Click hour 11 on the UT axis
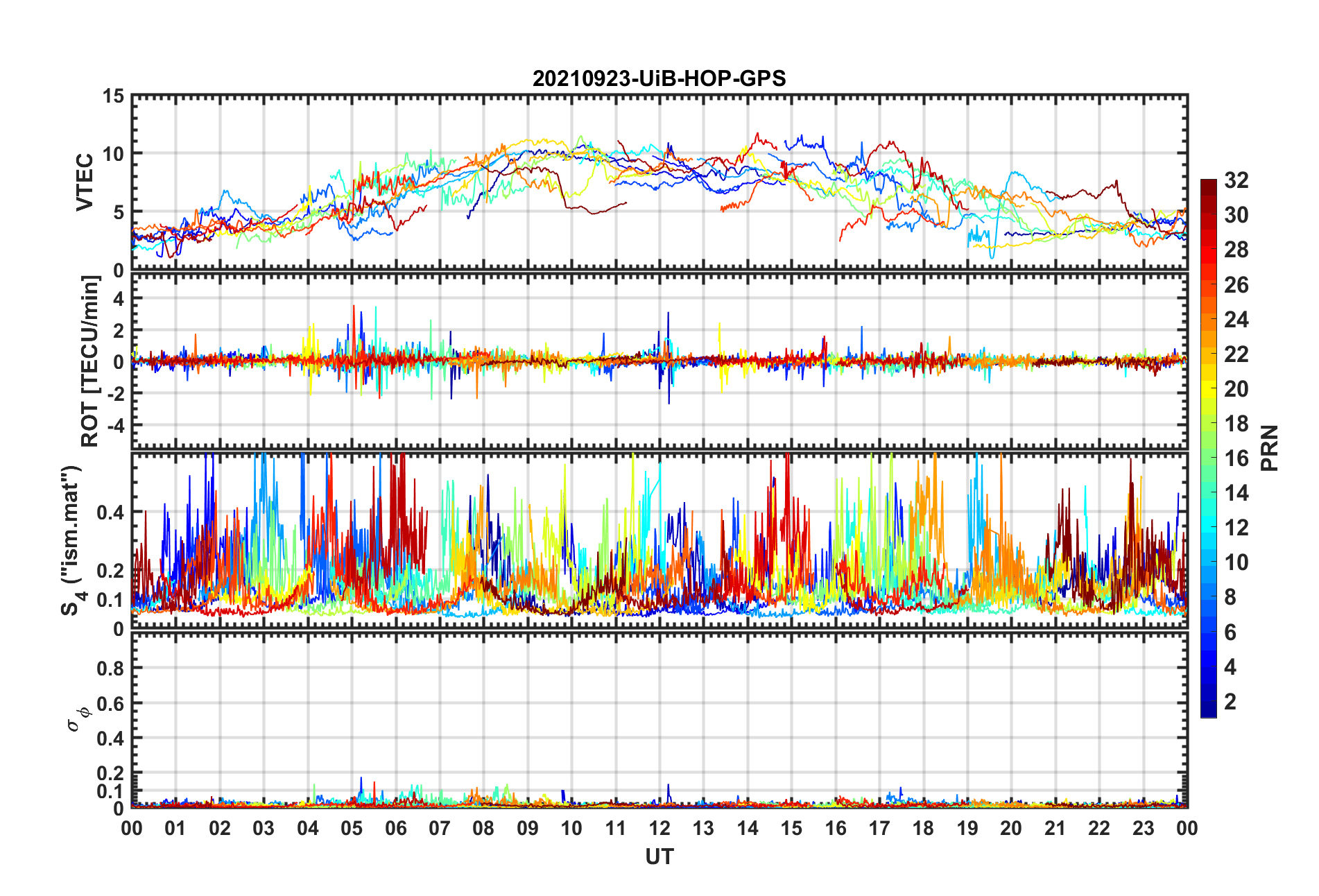Viewport: 1319px width, 896px height. point(616,828)
